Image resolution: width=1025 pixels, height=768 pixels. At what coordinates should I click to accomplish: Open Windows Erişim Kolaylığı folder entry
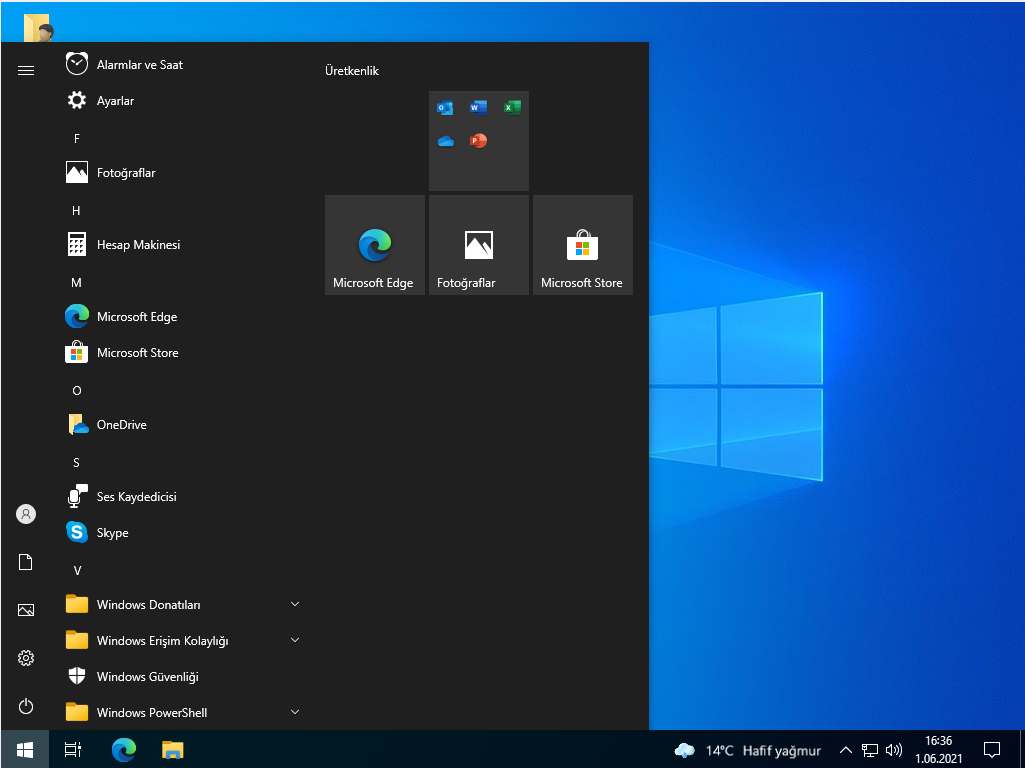coord(183,640)
